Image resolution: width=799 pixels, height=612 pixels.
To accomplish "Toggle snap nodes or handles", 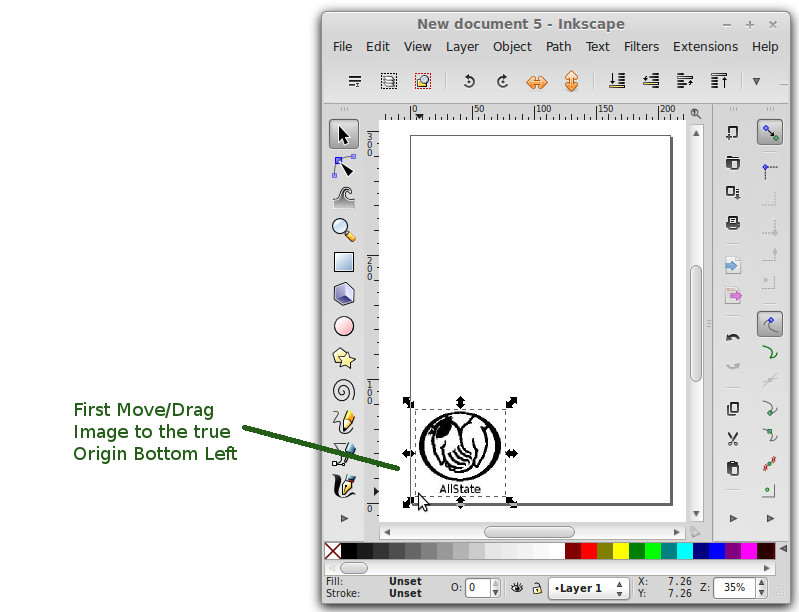I will coord(770,325).
